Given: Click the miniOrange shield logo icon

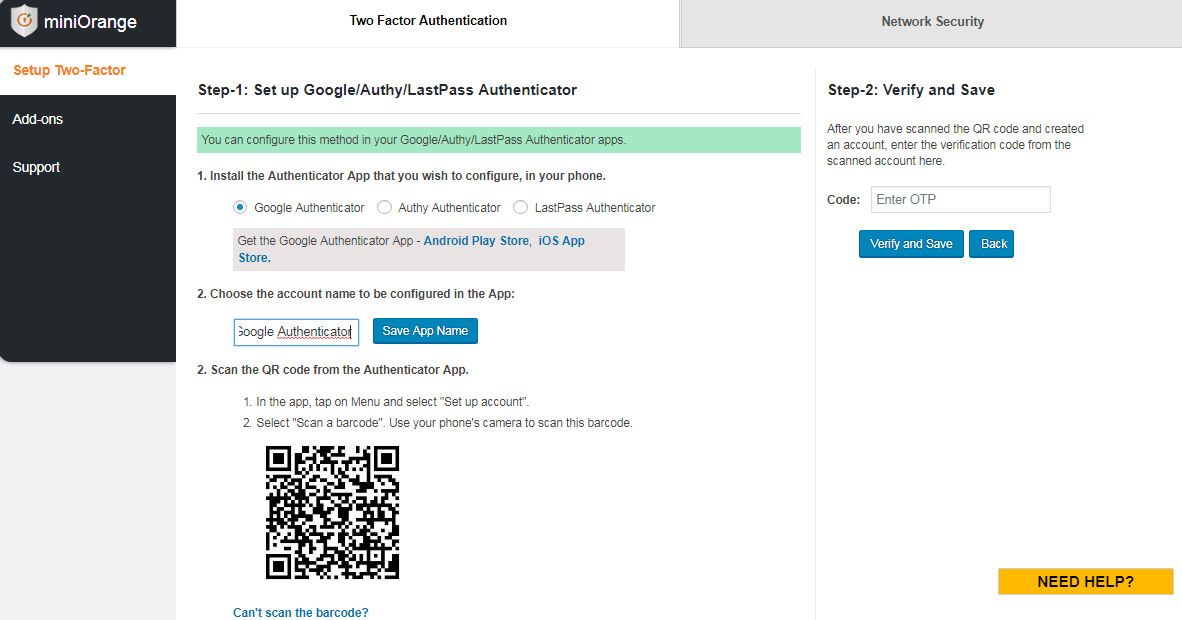Looking at the screenshot, I should 24,20.
